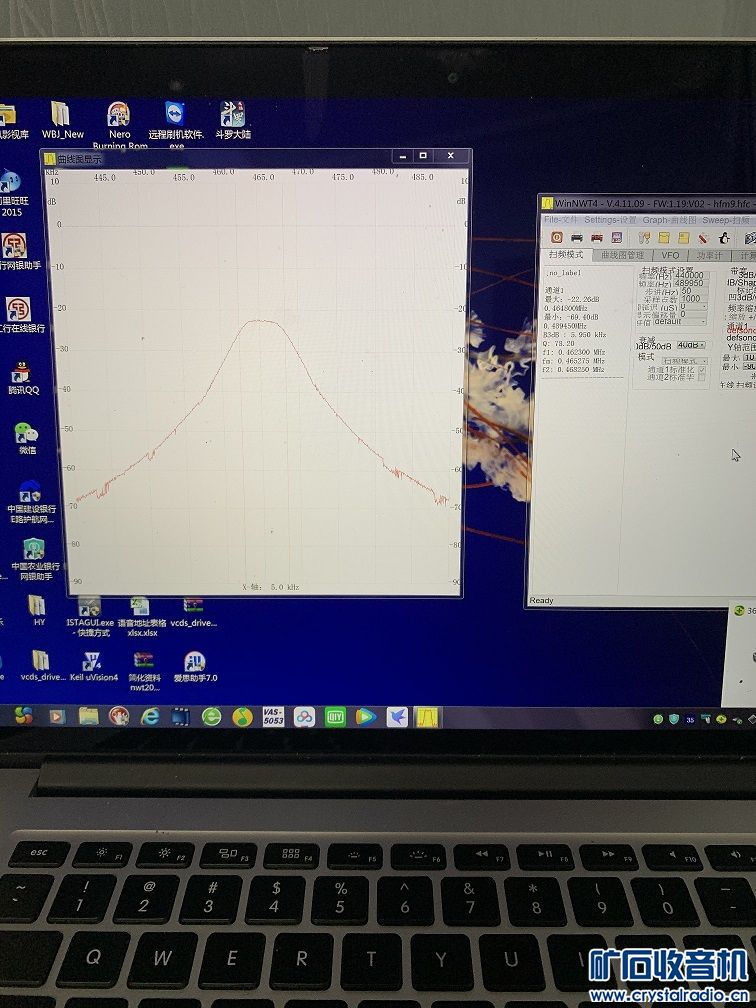Open the 简化资料 nwt20 archive on desktop
Viewport: 756px width, 1008px height.
click(145, 672)
